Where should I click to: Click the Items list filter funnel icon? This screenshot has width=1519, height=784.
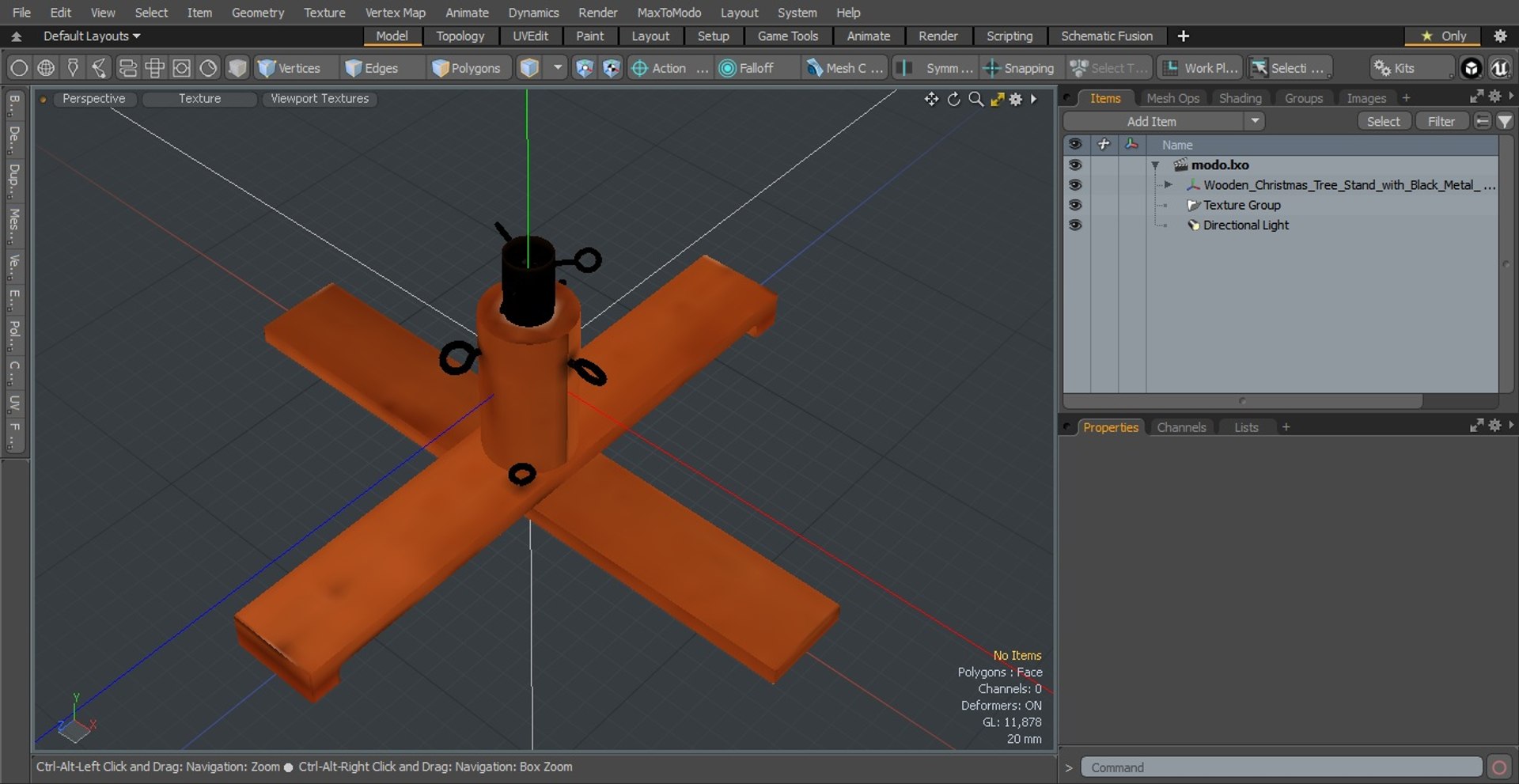pos(1505,121)
